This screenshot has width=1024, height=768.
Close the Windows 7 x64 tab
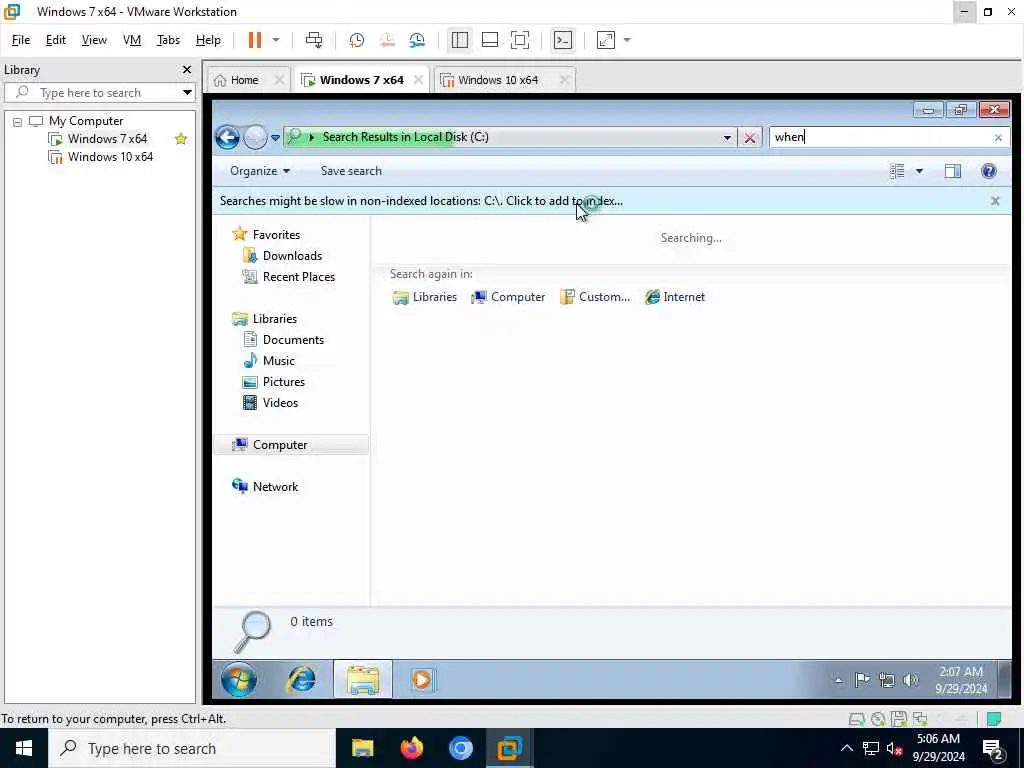[x=418, y=80]
